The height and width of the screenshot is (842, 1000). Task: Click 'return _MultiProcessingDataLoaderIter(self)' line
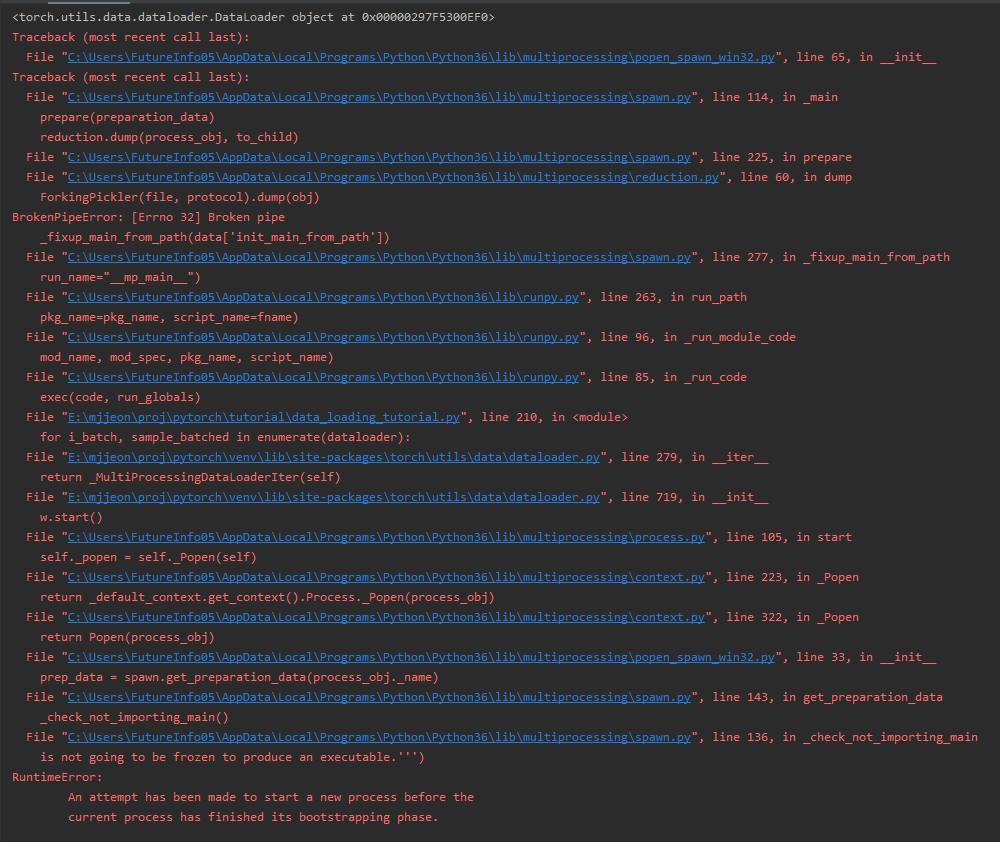pos(190,477)
